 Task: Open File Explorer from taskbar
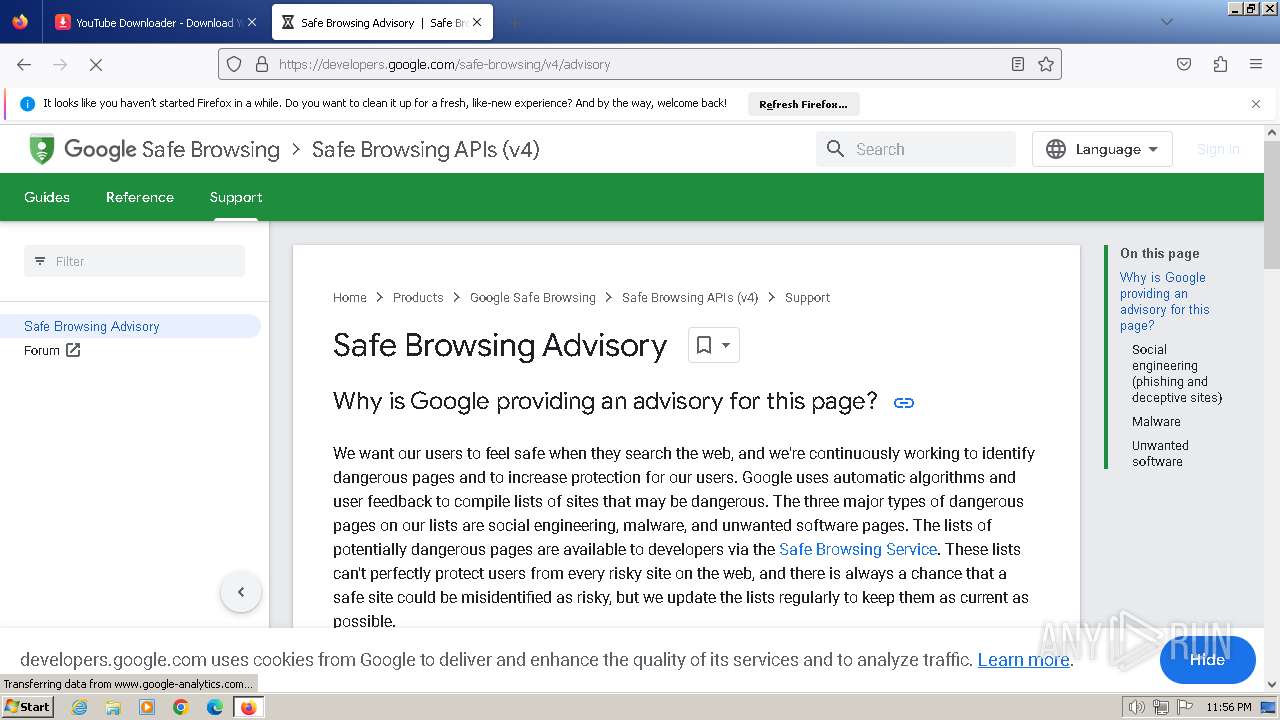coord(113,707)
